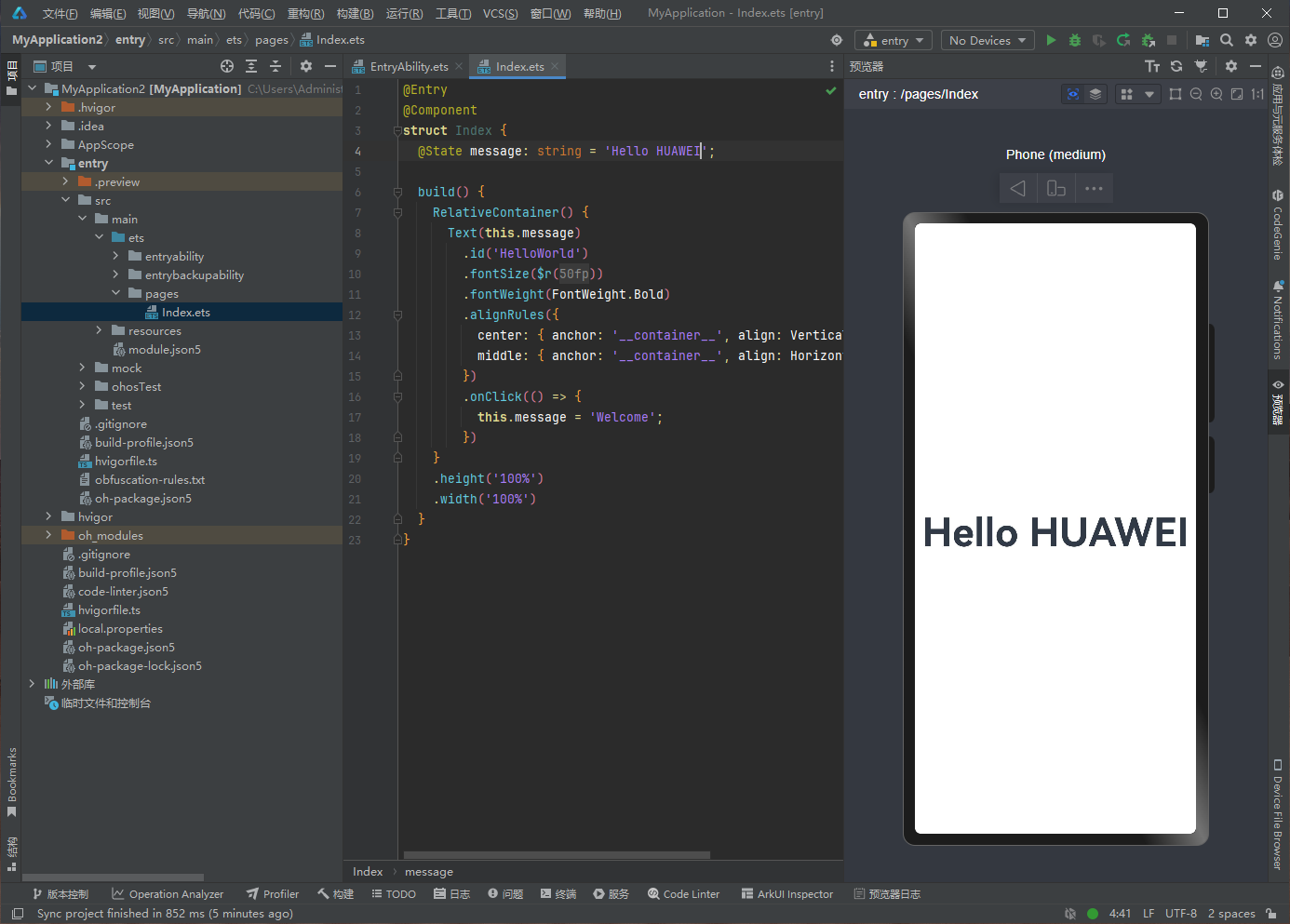
Task: Open project view type dropdown arrow
Action: [x=92, y=67]
